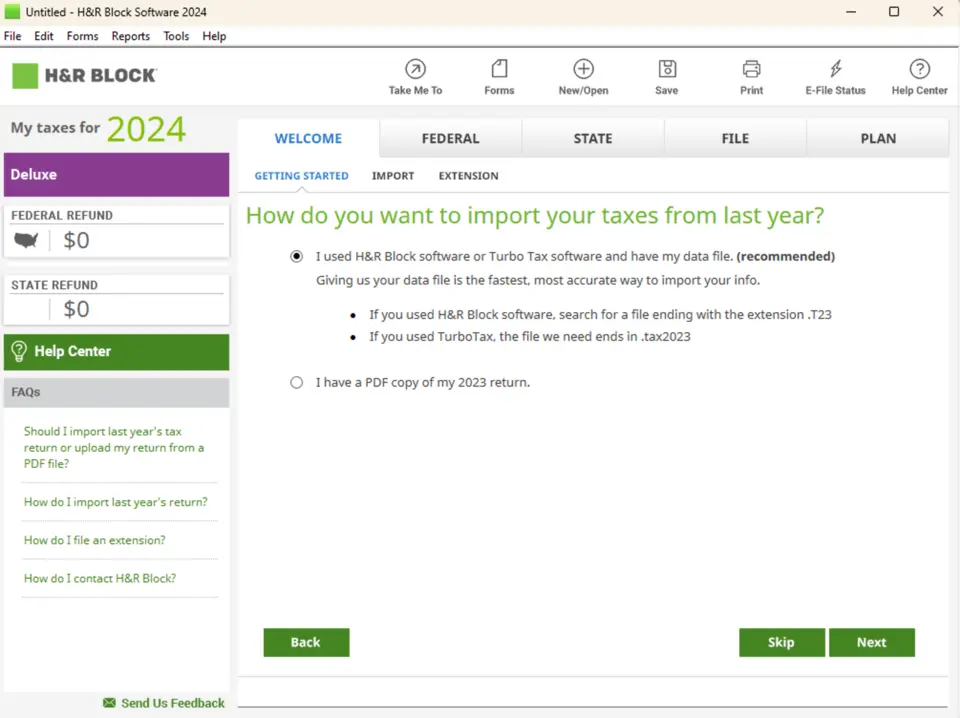Click the New/Open plus icon
This screenshot has width=960, height=718.
point(583,69)
